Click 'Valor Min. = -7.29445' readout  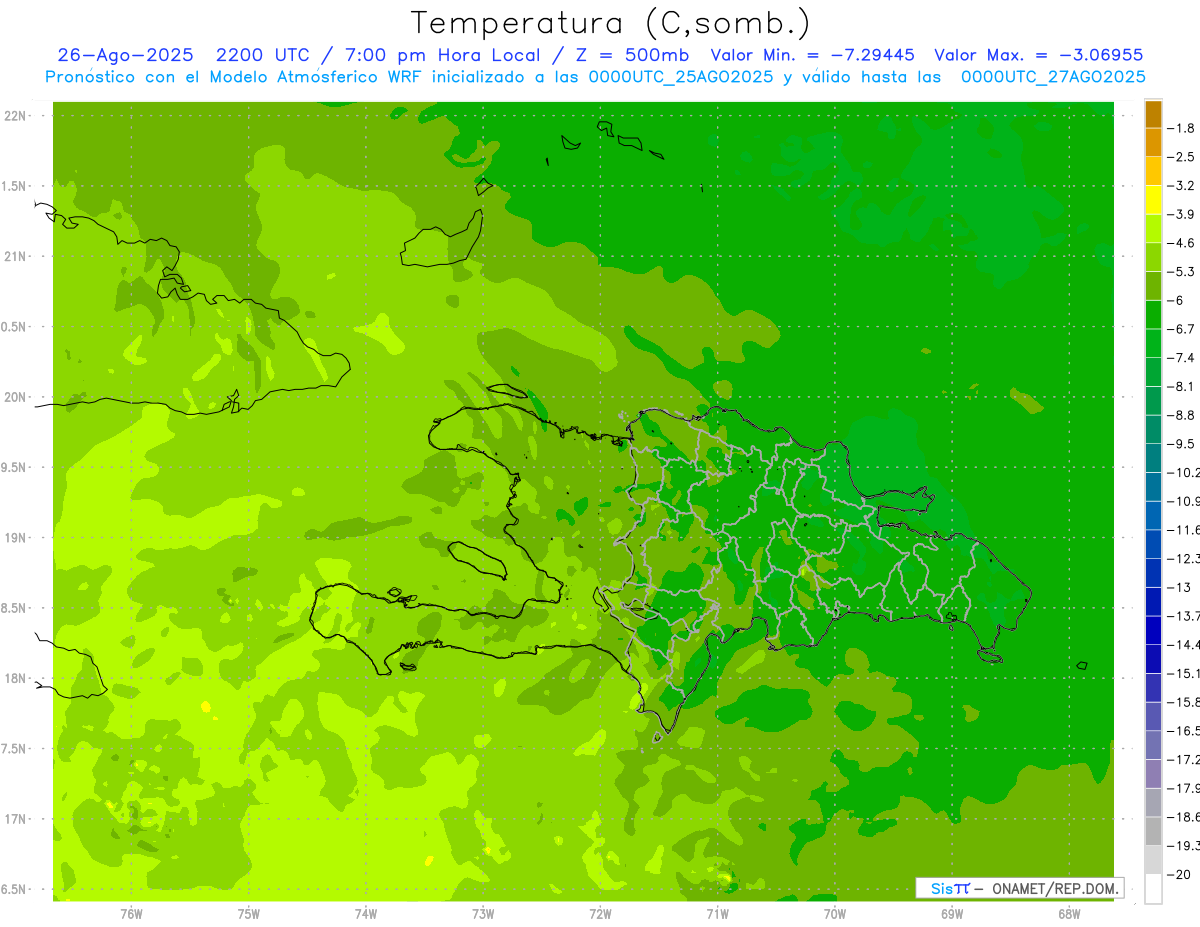[x=812, y=55]
